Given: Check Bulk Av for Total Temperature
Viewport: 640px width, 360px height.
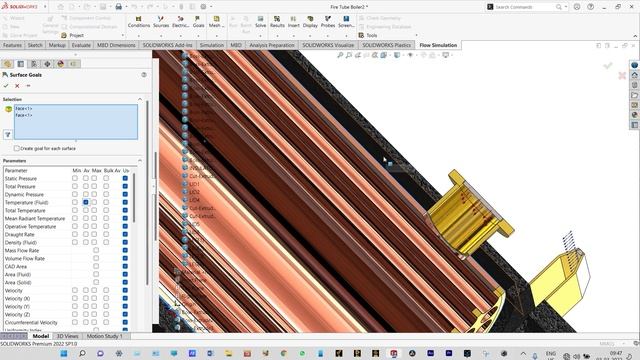Looking at the screenshot, I should coord(106,210).
